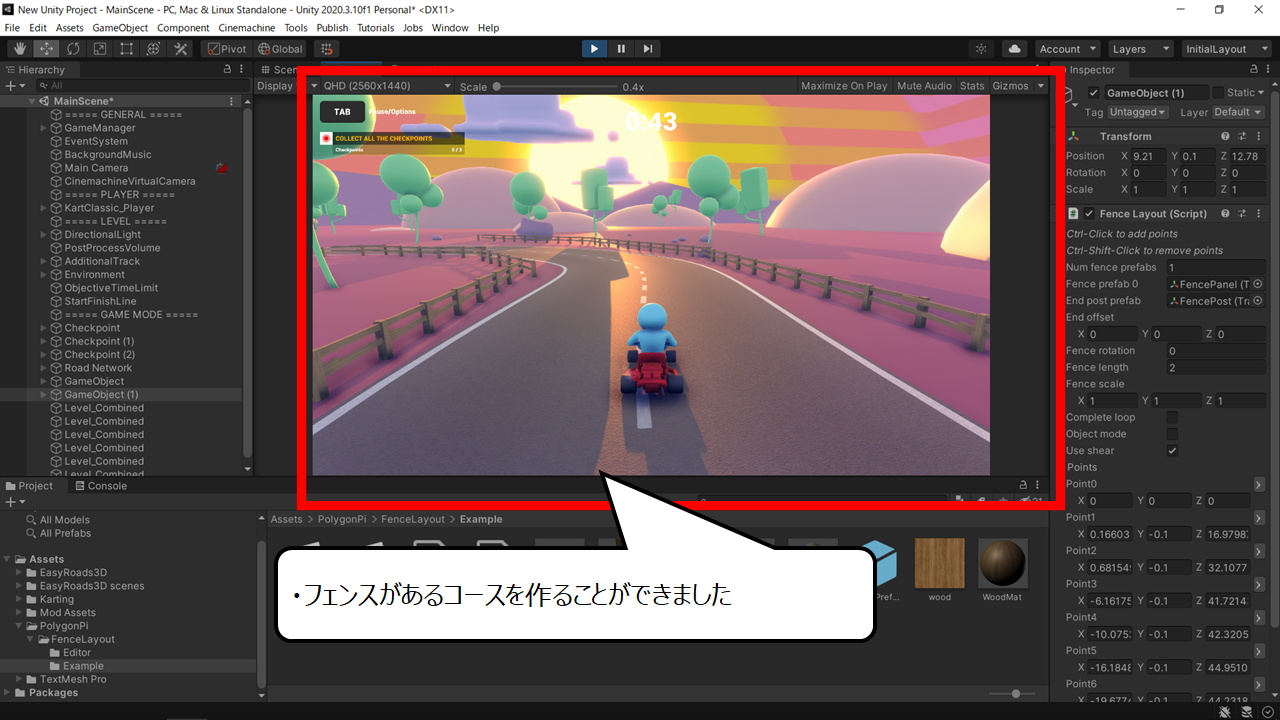Switch to the Console tab
Screen dimensions: 1280x720
tap(100, 486)
